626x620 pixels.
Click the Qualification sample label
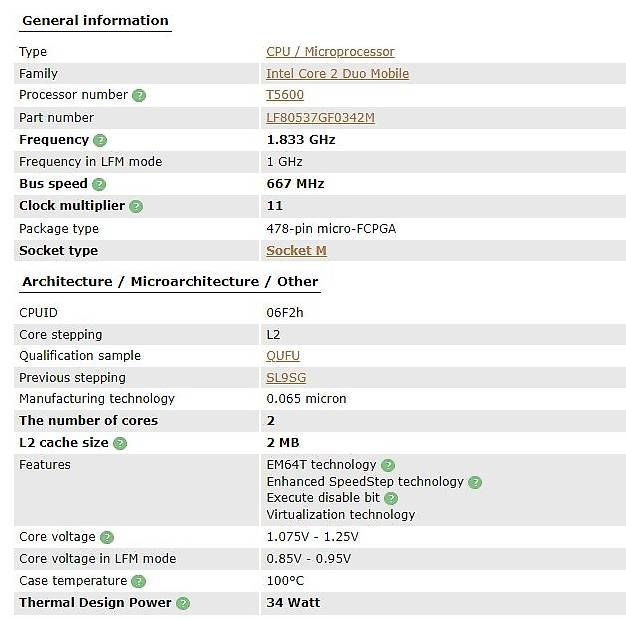(x=80, y=356)
